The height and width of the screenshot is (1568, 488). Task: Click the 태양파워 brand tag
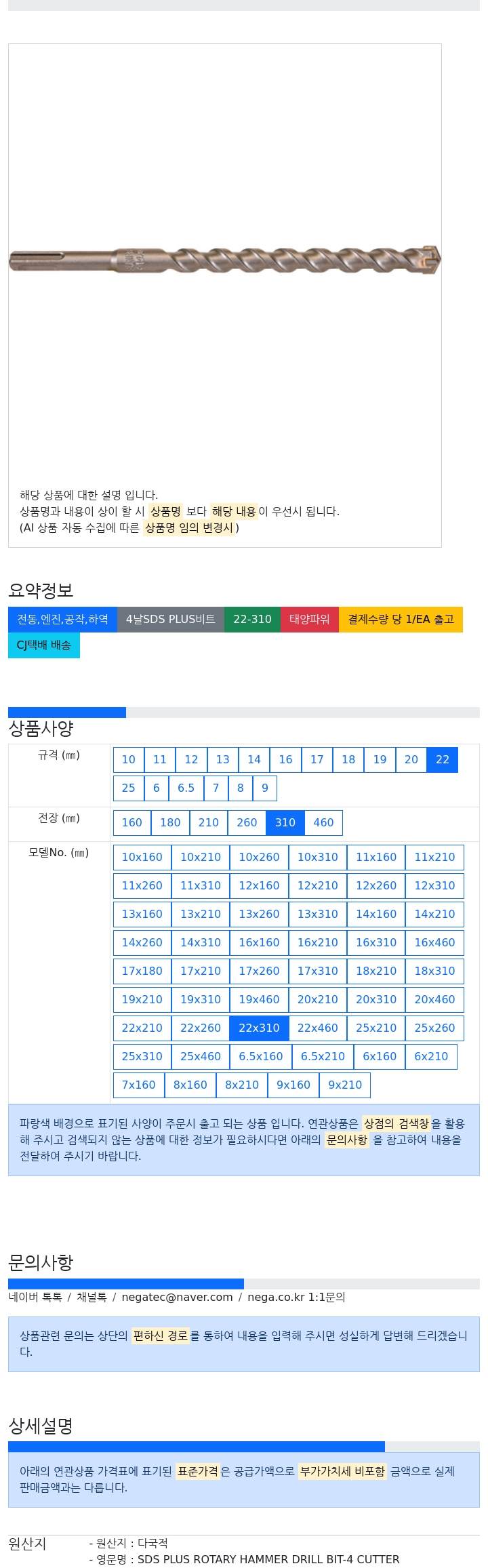[310, 619]
